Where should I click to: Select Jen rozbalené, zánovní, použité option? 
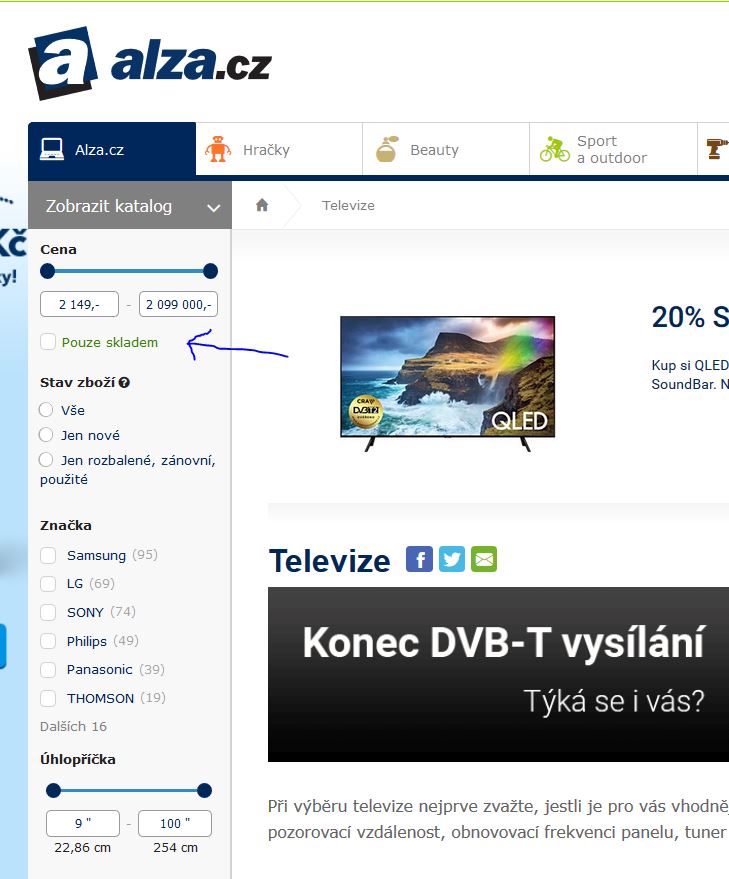[x=46, y=460]
